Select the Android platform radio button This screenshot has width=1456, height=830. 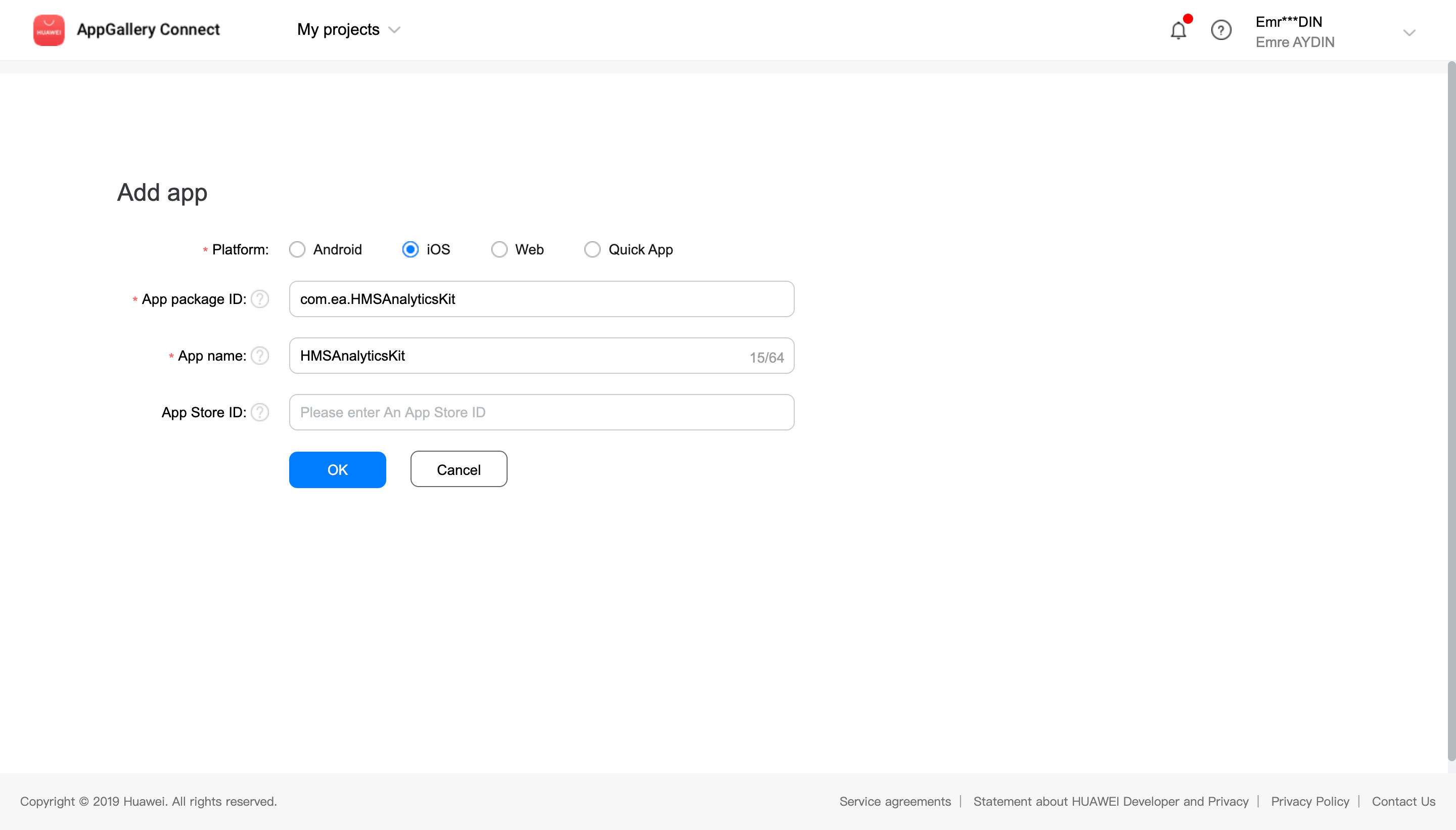pyautogui.click(x=297, y=250)
